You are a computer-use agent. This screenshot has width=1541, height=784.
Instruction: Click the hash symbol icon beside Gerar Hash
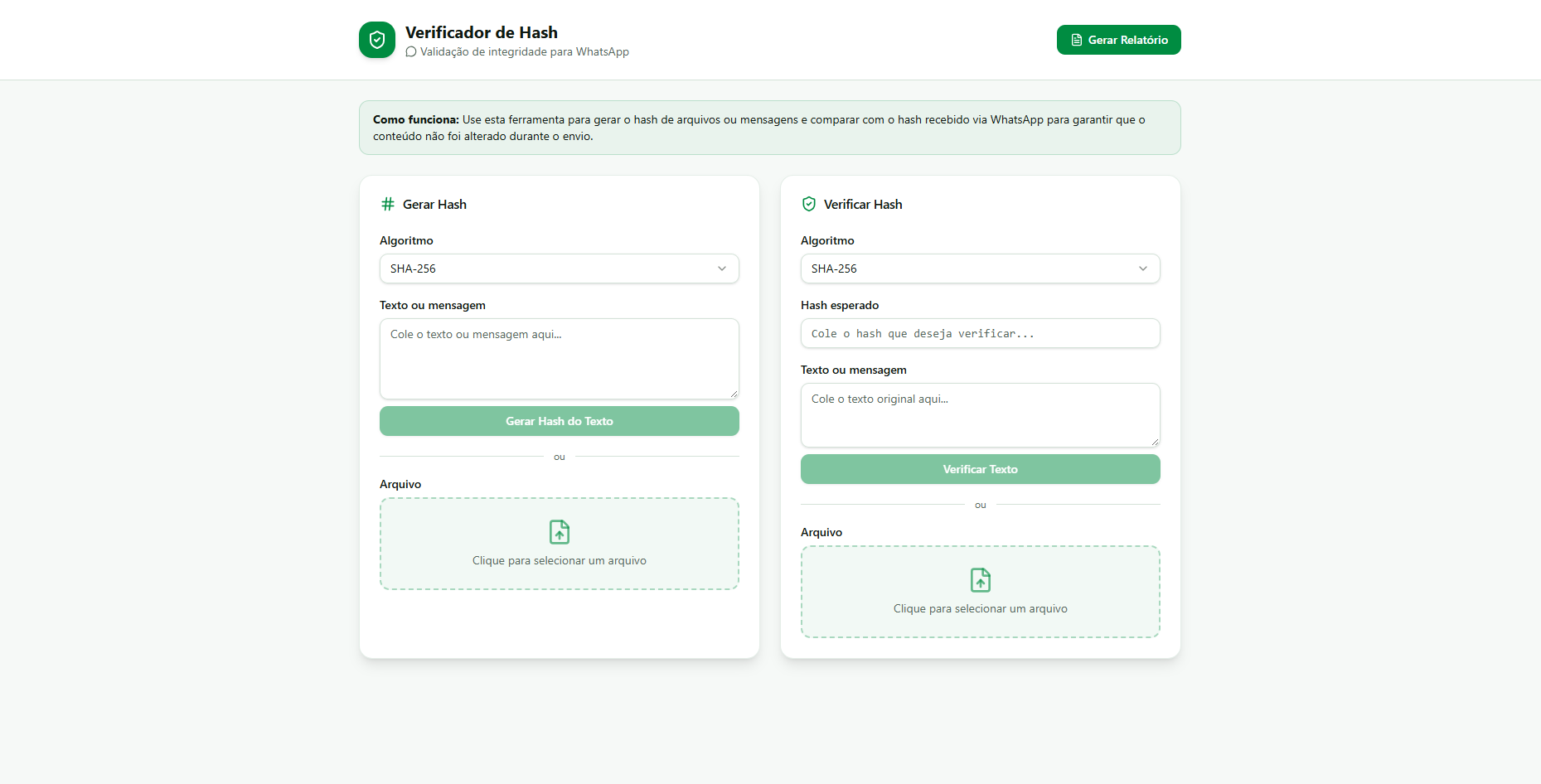388,204
